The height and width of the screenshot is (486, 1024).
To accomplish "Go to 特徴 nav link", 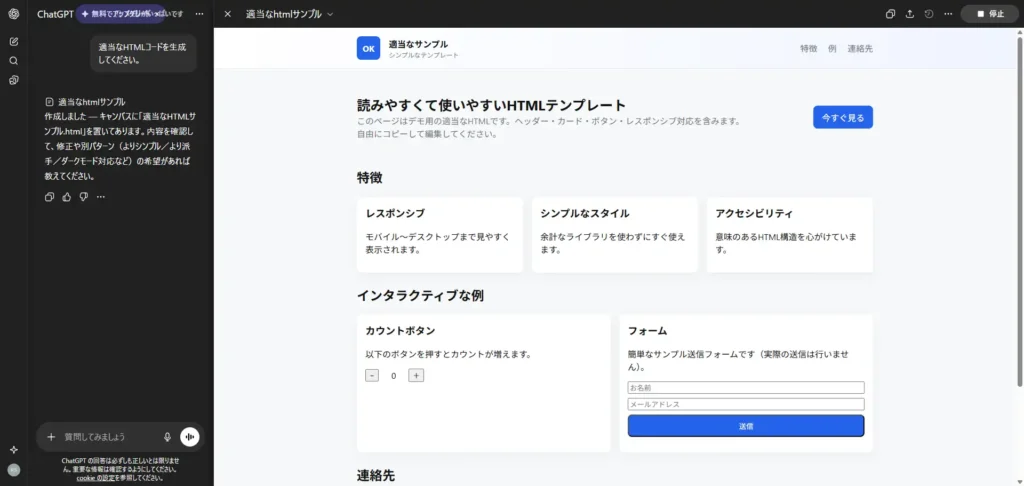I will [x=808, y=48].
